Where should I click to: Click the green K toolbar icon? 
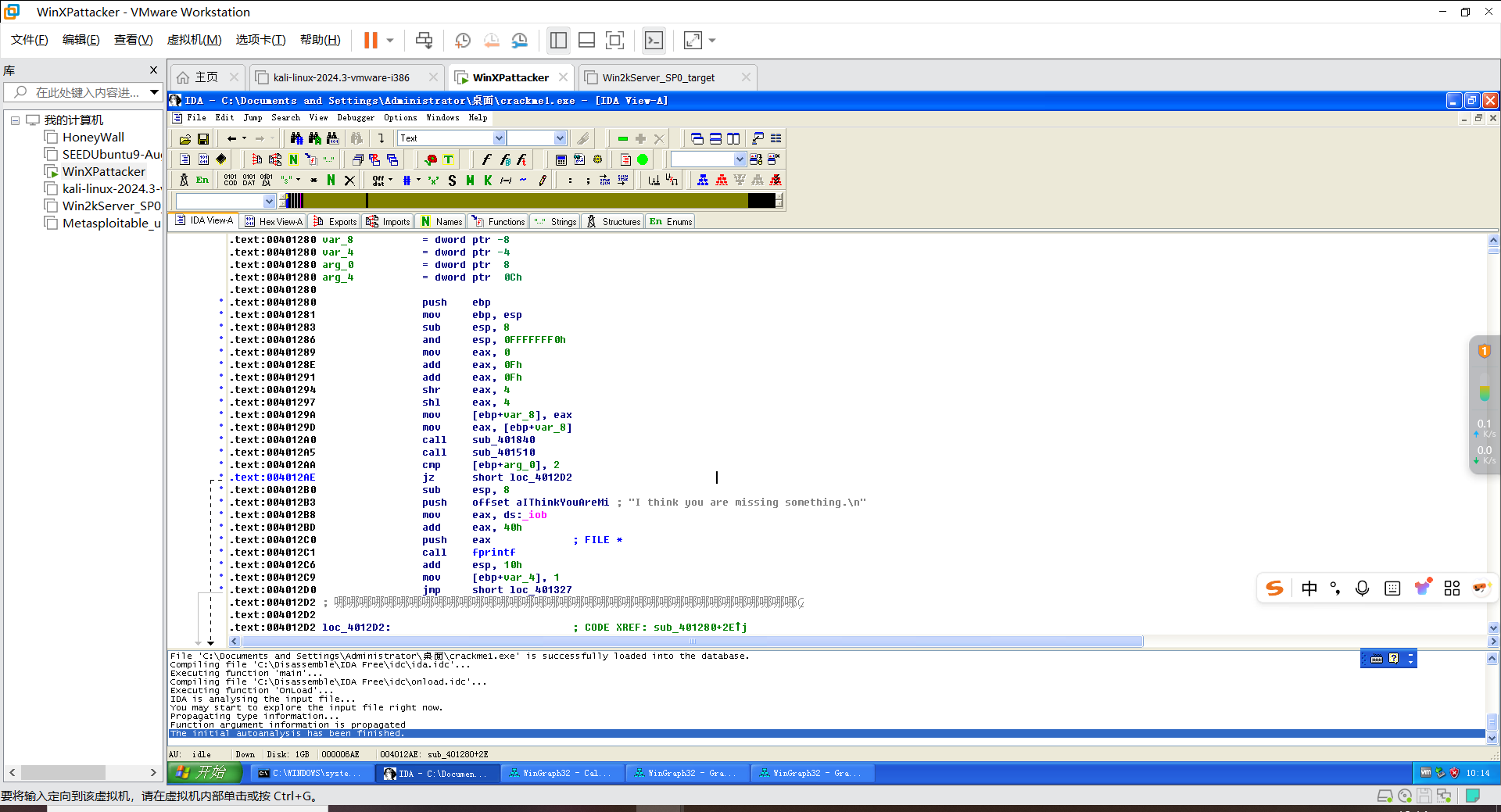pos(488,181)
